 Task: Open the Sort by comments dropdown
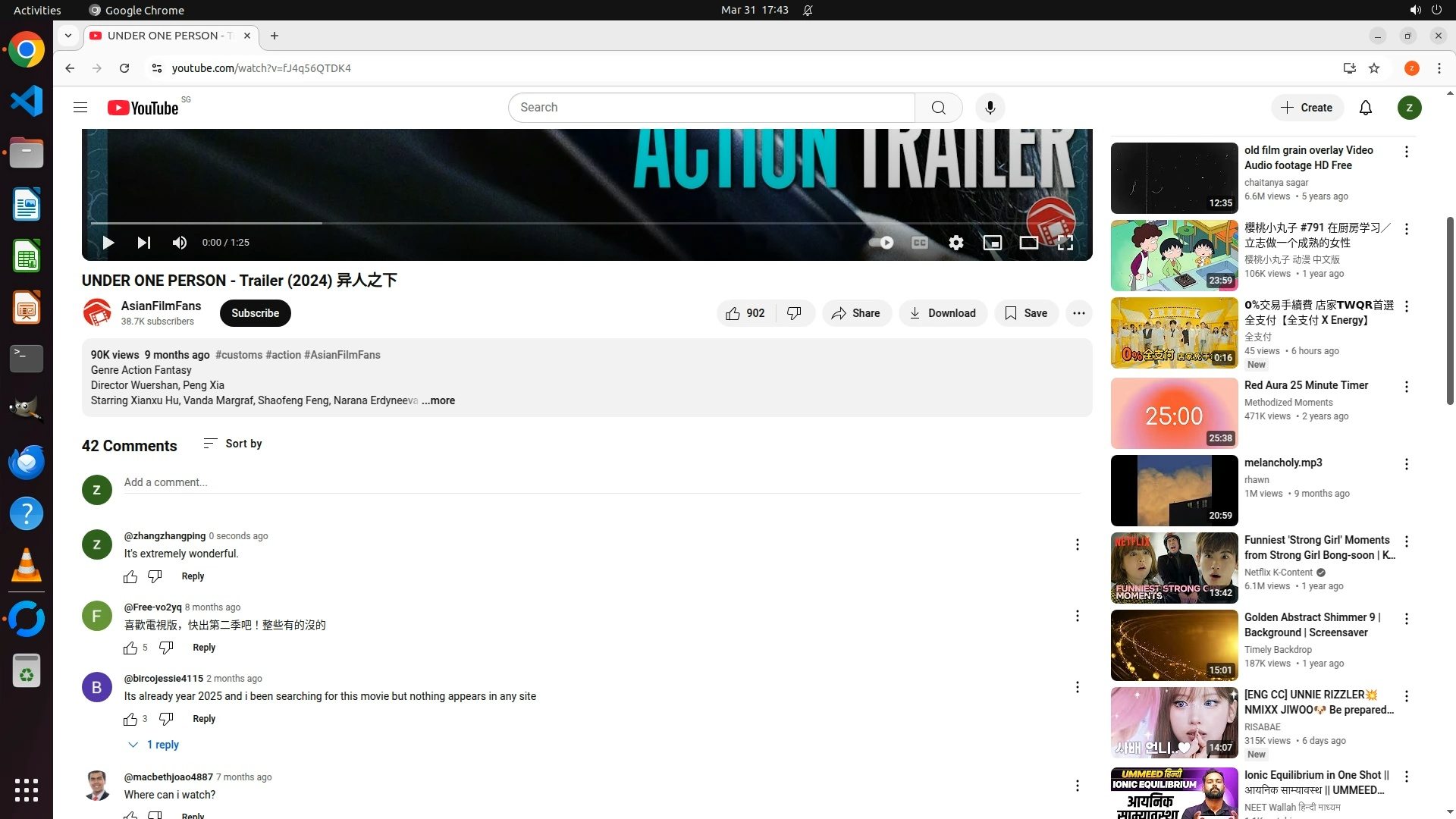233,444
